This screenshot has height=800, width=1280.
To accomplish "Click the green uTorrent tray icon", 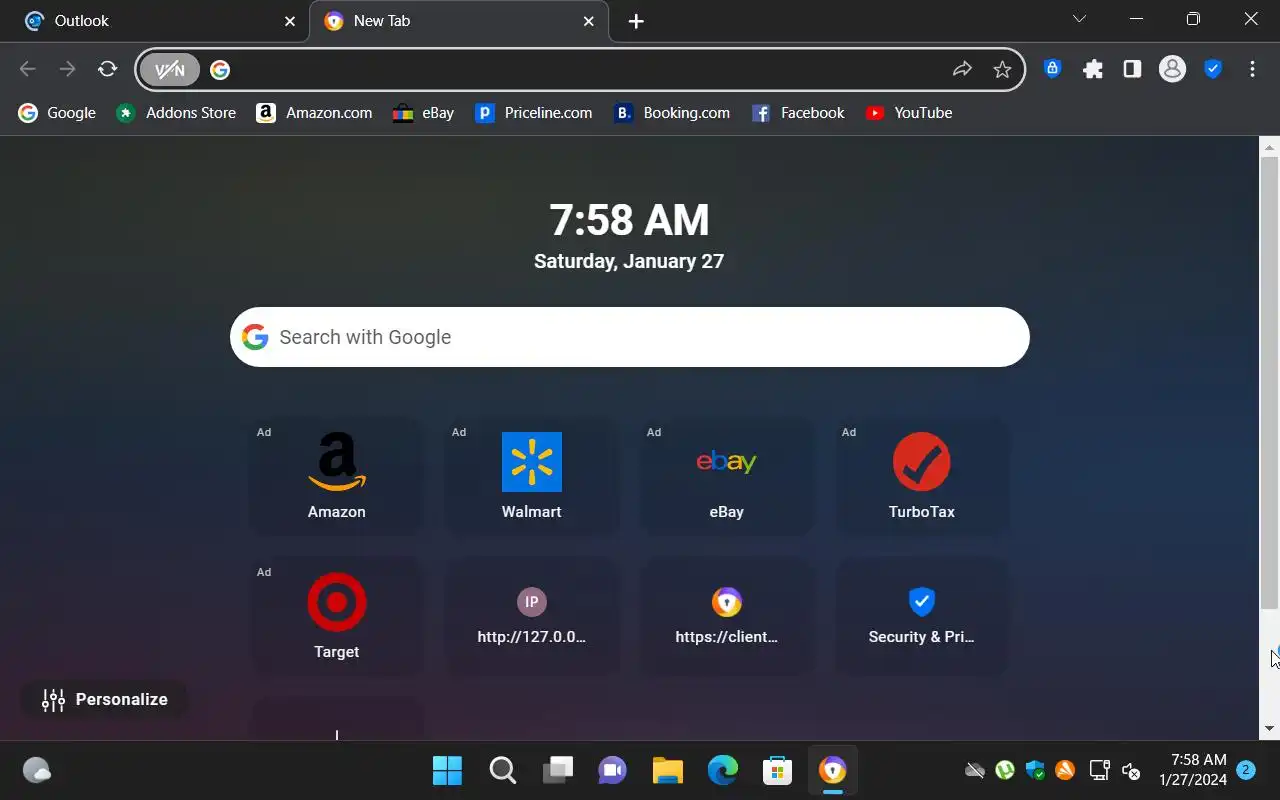I will [1005, 770].
